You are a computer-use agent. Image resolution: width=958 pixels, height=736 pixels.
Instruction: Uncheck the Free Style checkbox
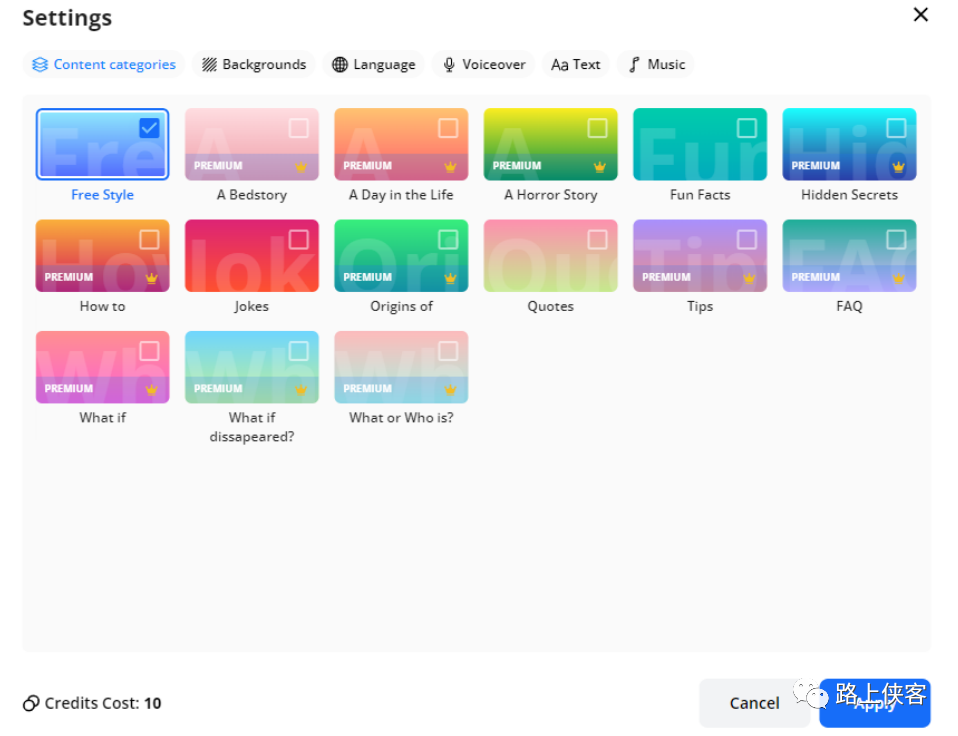click(x=149, y=128)
